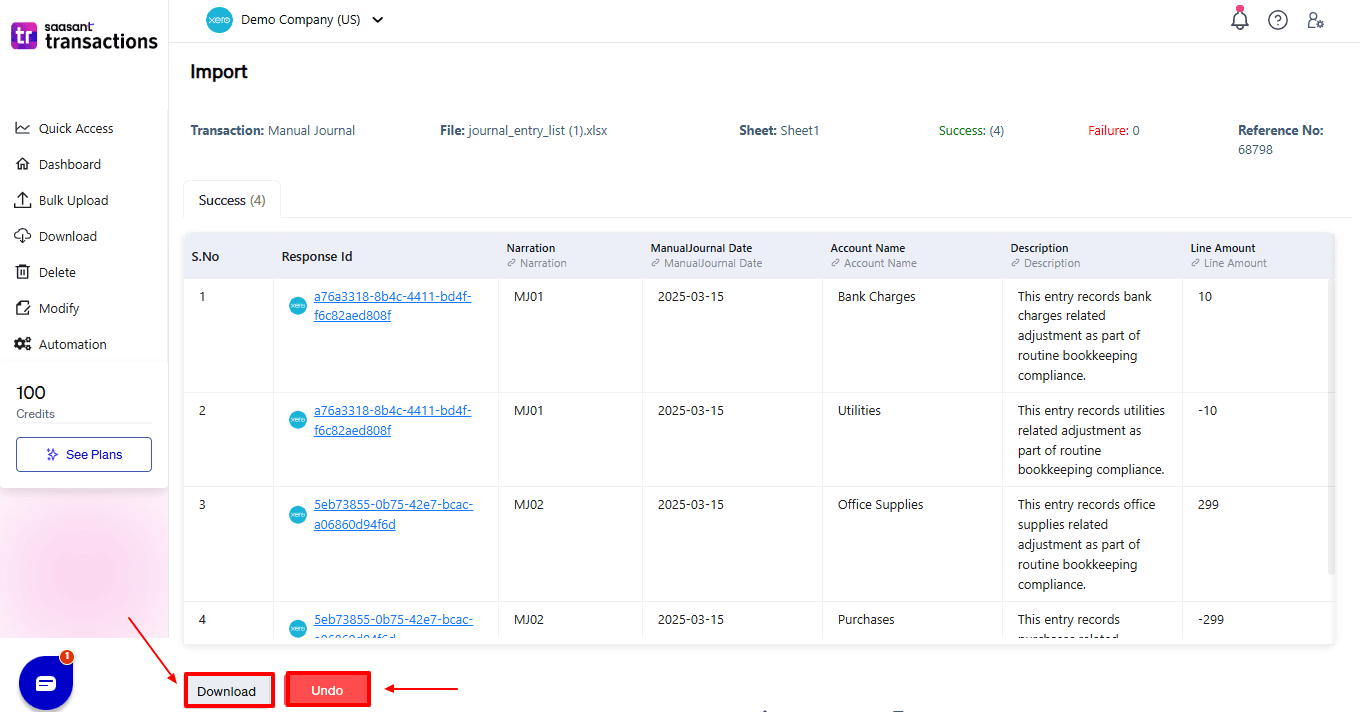Open the help question mark menu
1360x712 pixels.
[1277, 19]
